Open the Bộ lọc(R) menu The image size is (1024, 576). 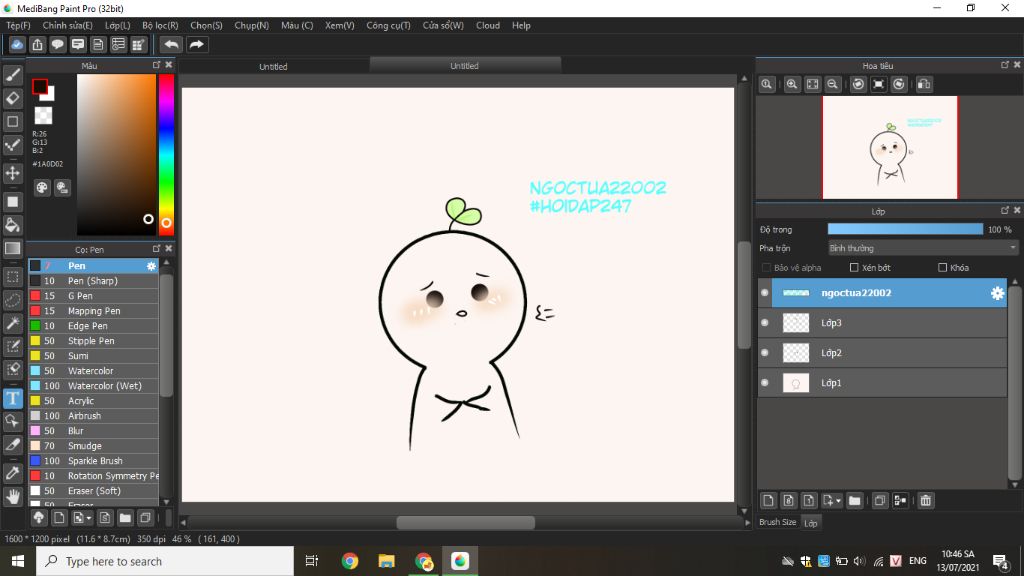coord(160,25)
